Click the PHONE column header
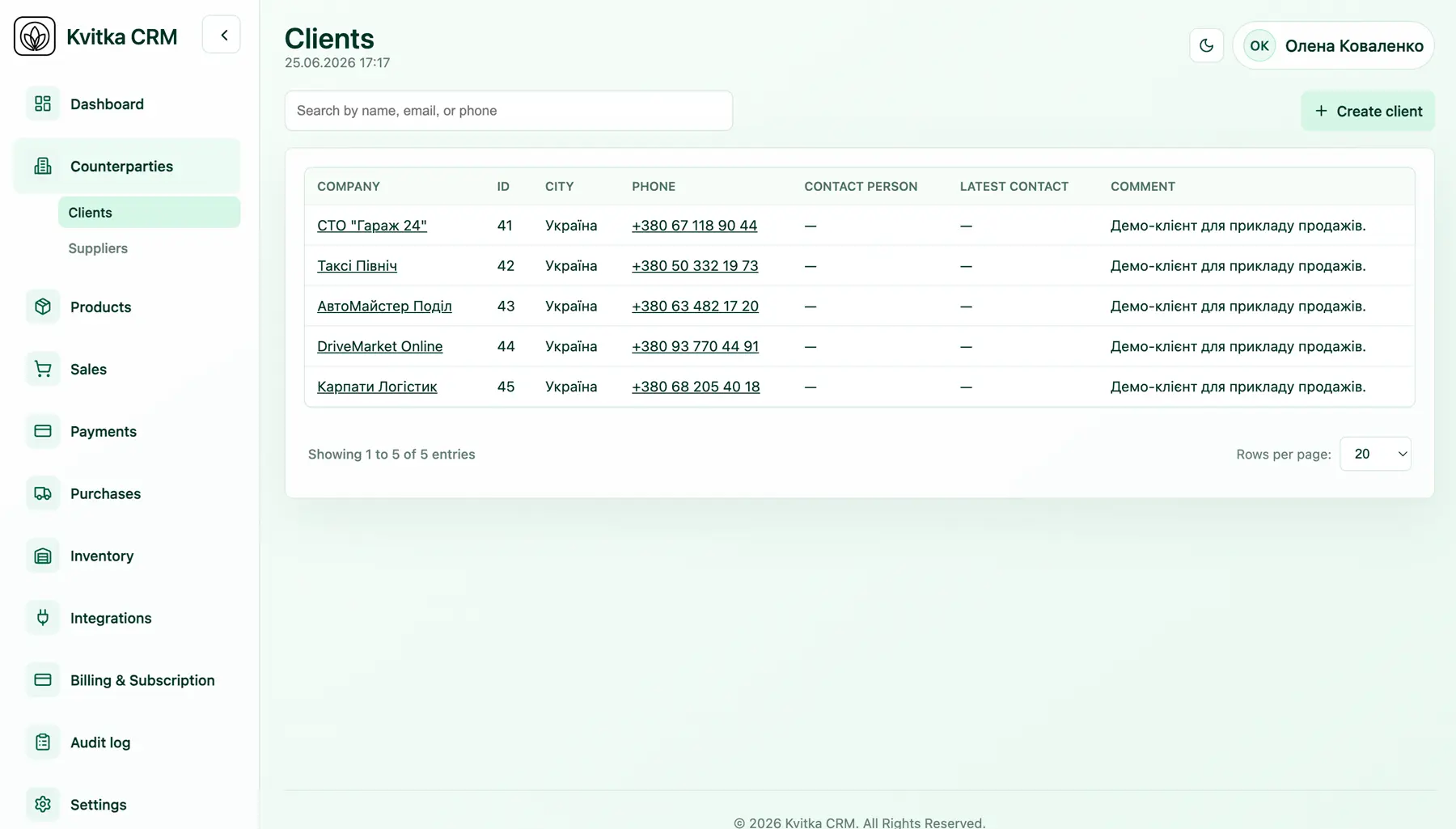 [654, 186]
